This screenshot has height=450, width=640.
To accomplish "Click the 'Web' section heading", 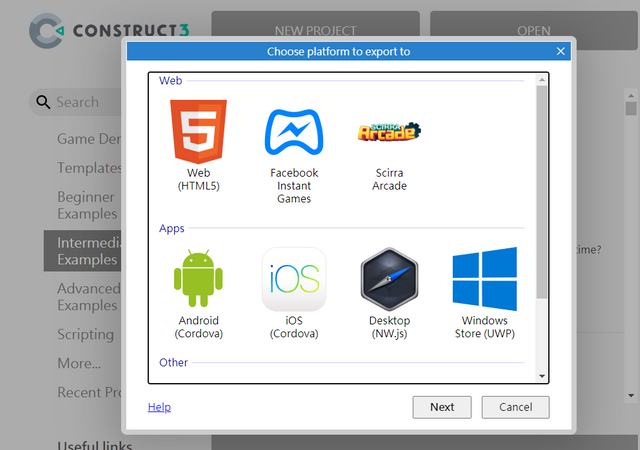I will coord(170,80).
